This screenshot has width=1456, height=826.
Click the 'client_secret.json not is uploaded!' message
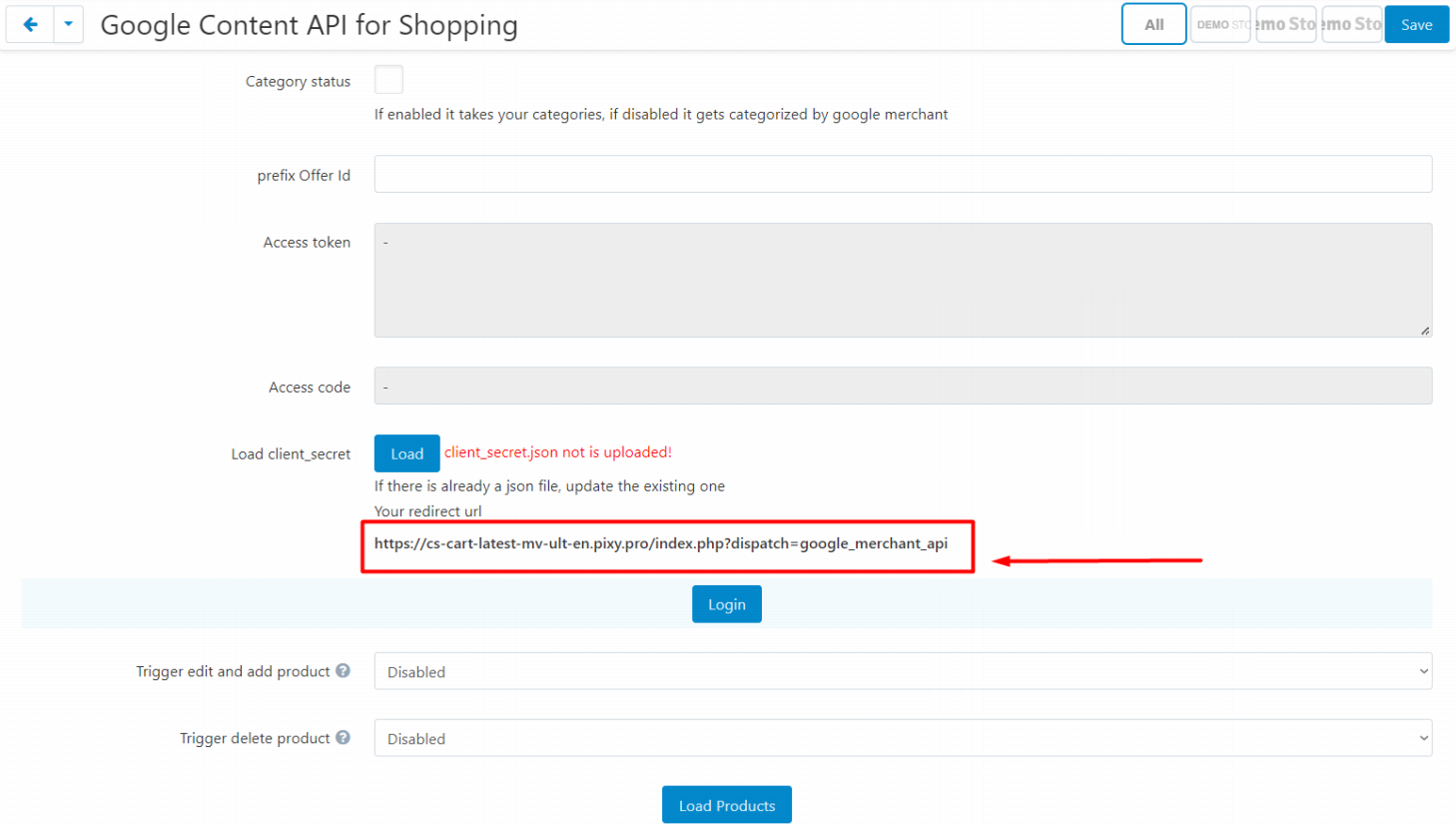coord(558,452)
